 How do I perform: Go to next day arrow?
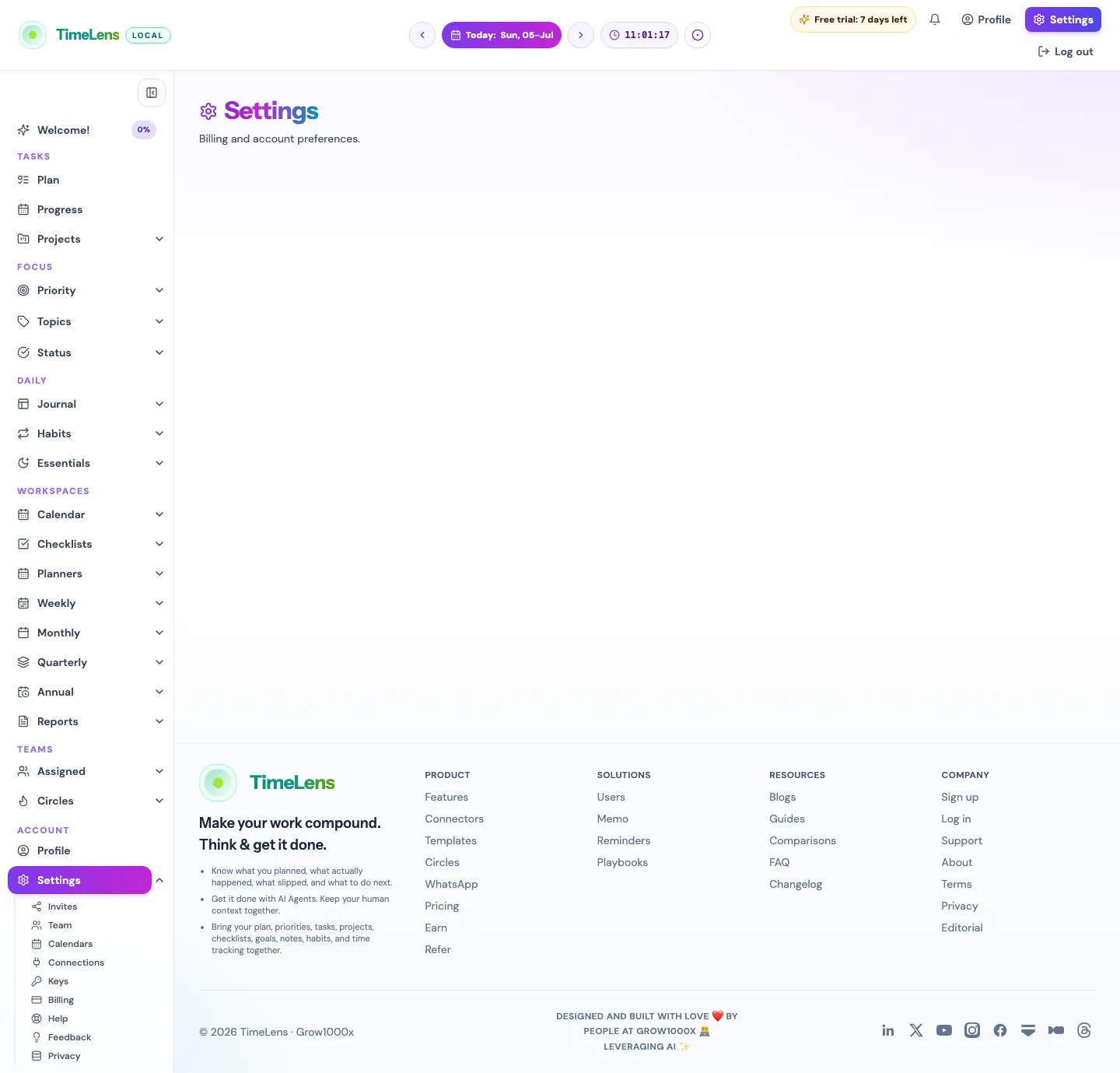[581, 35]
